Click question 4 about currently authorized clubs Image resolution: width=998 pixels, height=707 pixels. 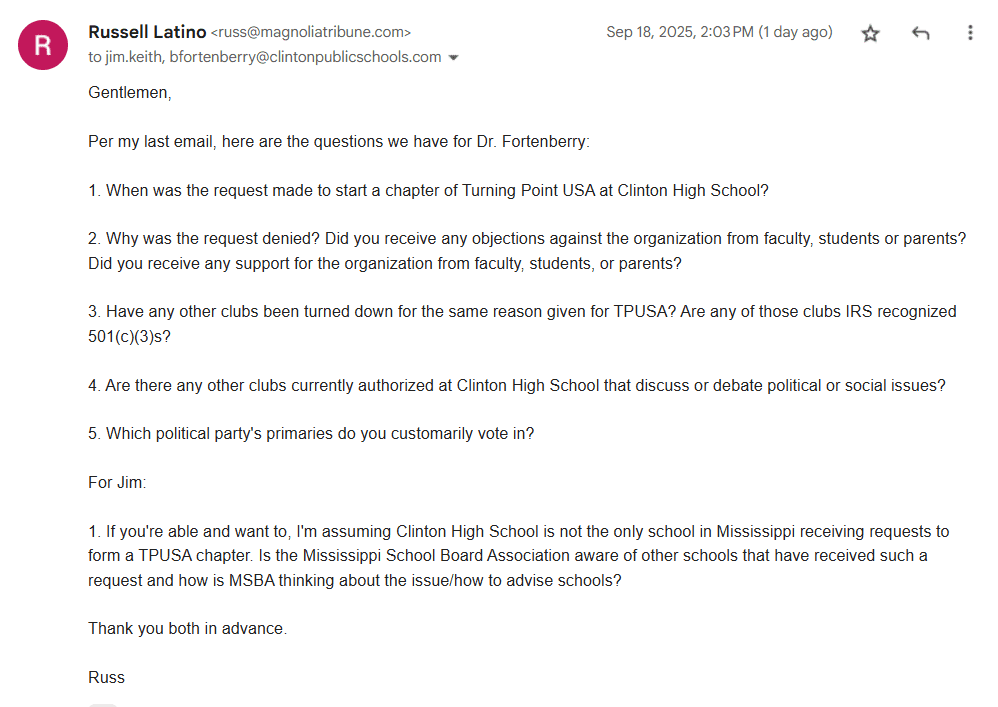tap(516, 385)
